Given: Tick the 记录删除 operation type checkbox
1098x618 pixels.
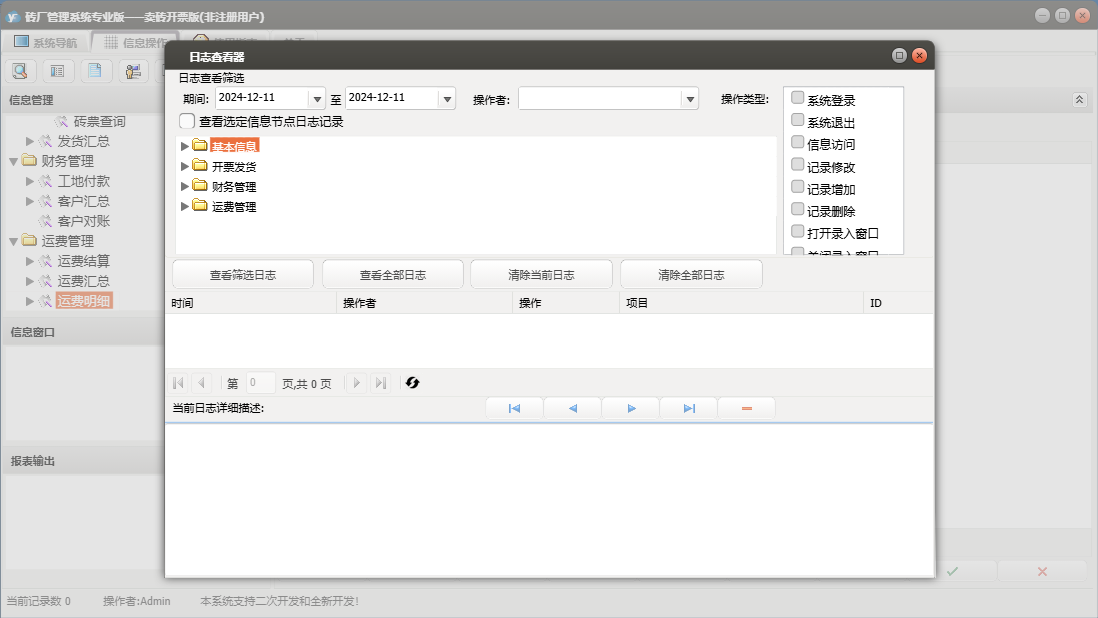Looking at the screenshot, I should [798, 209].
